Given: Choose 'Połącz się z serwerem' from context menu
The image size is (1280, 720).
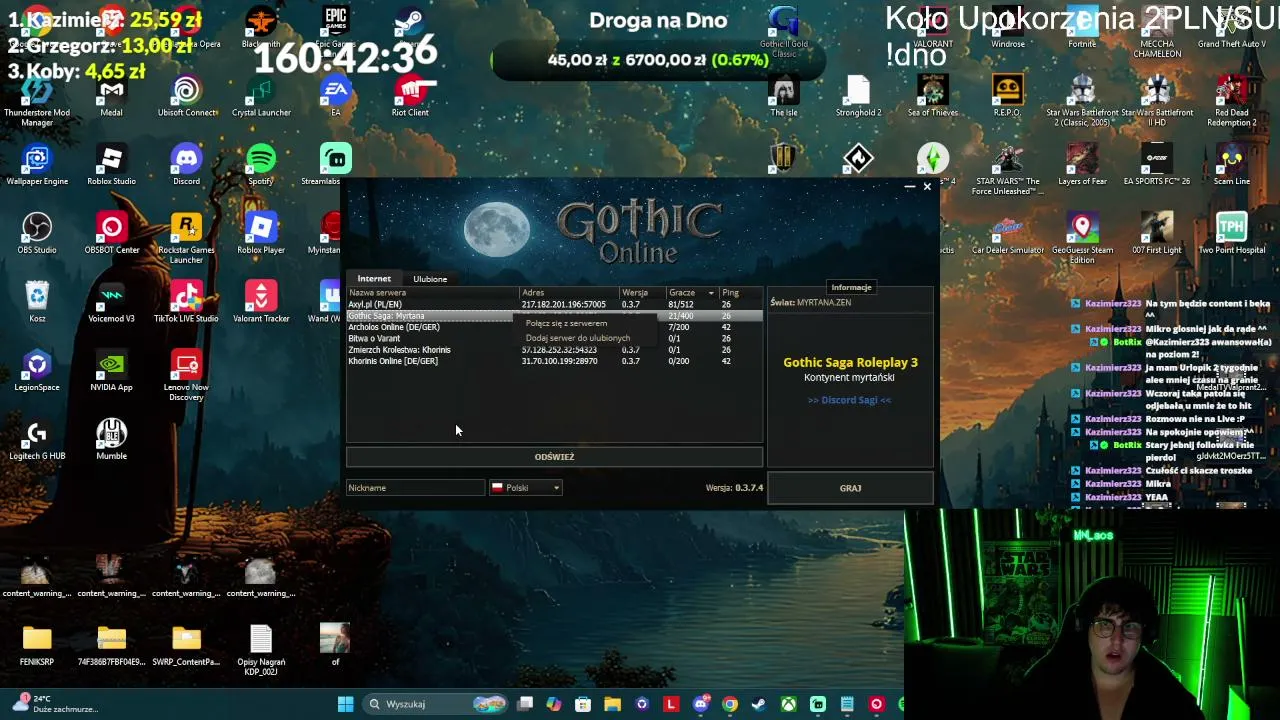Looking at the screenshot, I should click(x=566, y=324).
